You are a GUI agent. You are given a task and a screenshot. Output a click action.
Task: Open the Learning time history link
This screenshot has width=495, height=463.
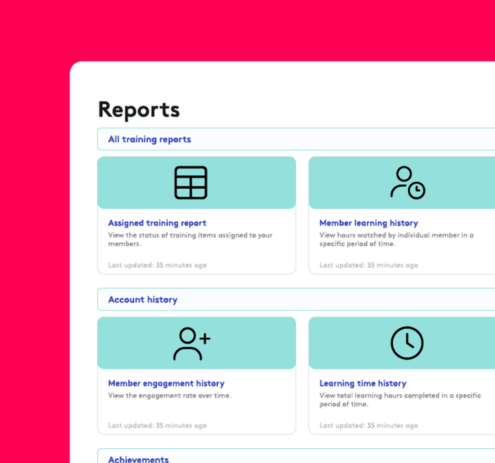tap(363, 383)
